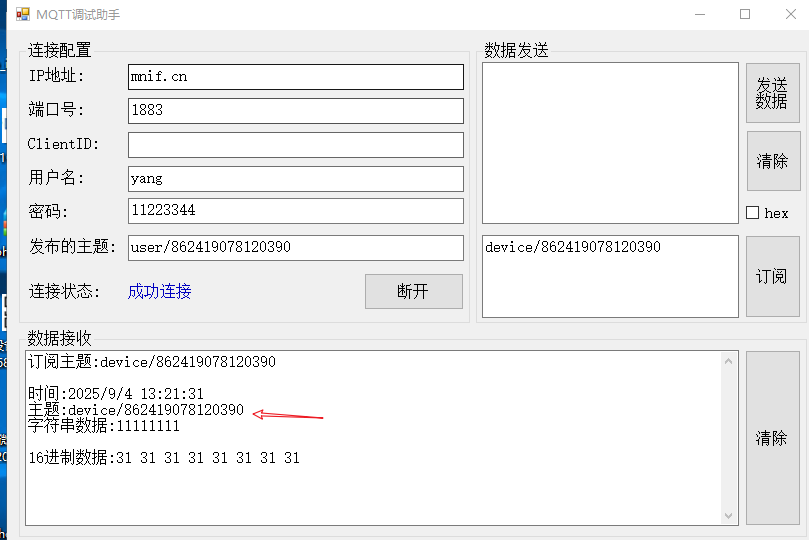The image size is (809, 540).
Task: Disconnect using the 断开 button
Action: pos(414,291)
